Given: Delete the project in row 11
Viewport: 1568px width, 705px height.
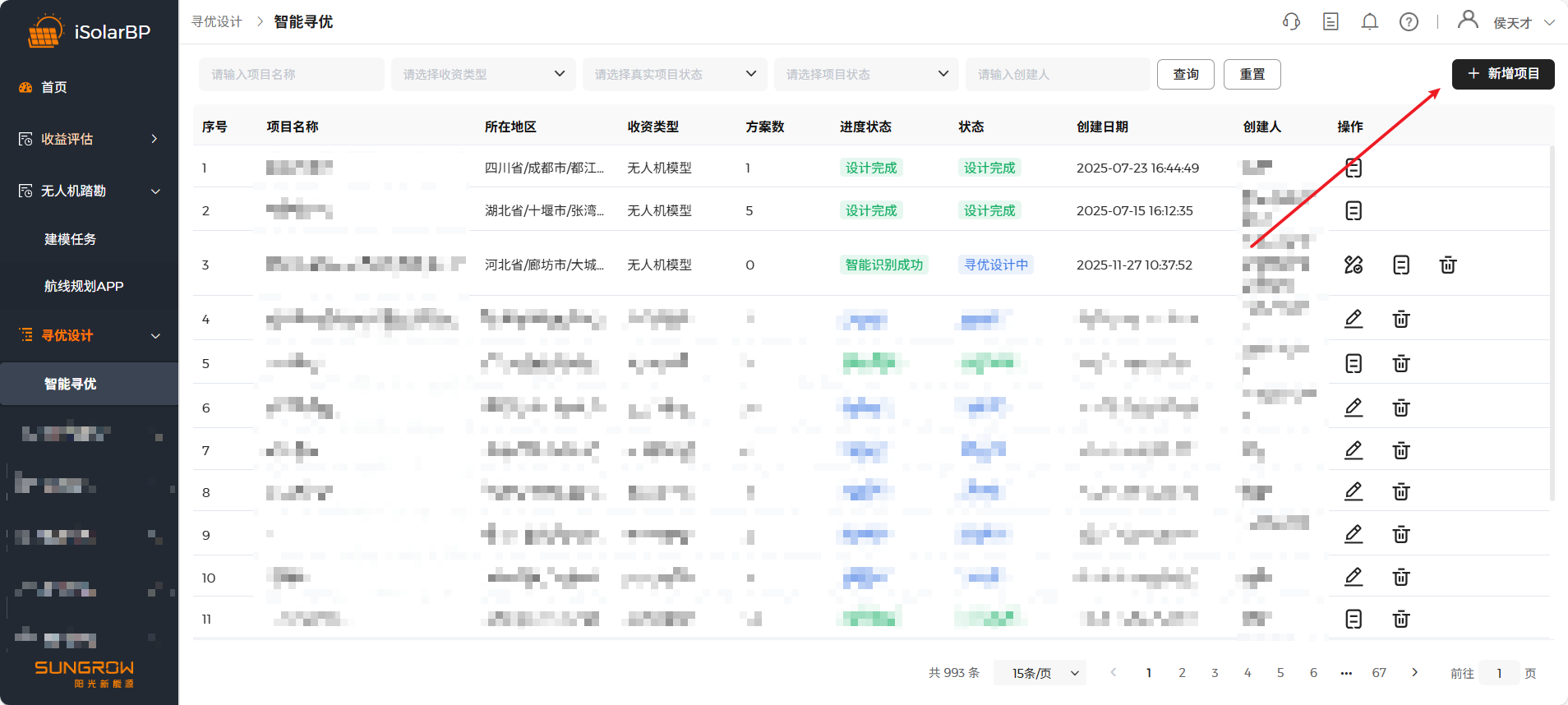Looking at the screenshot, I should 1401,619.
